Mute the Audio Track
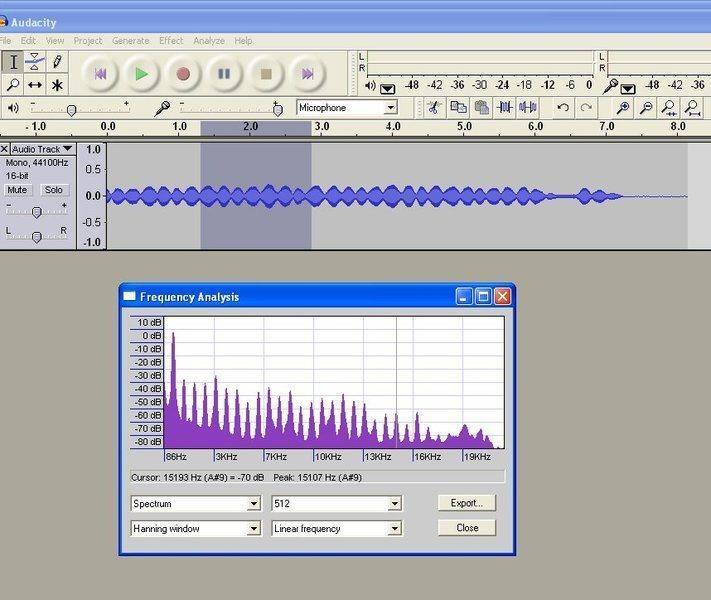 pyautogui.click(x=17, y=190)
